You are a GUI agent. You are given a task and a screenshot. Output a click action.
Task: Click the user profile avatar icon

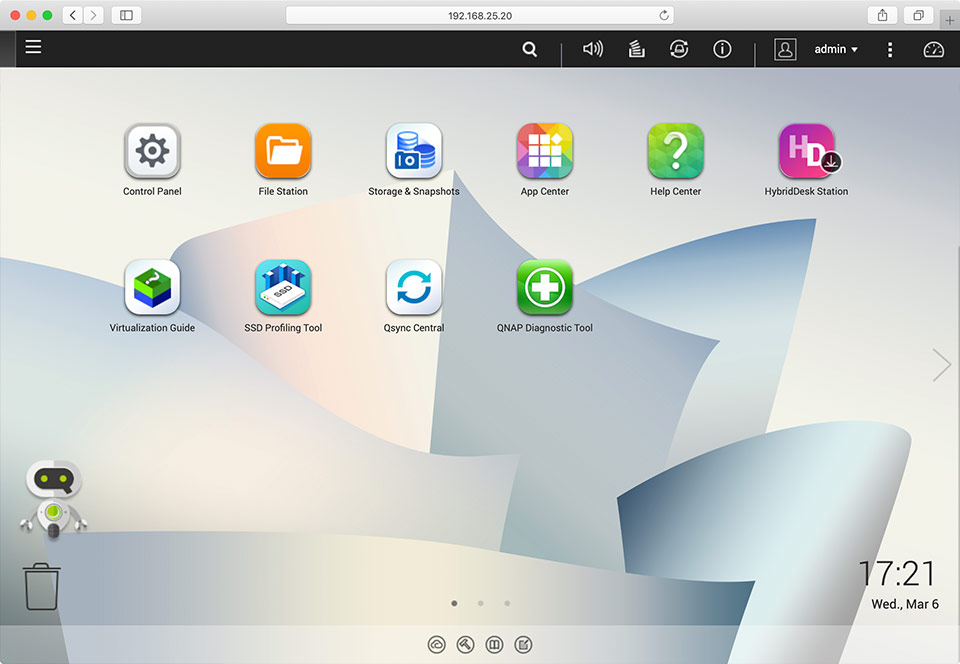point(785,49)
